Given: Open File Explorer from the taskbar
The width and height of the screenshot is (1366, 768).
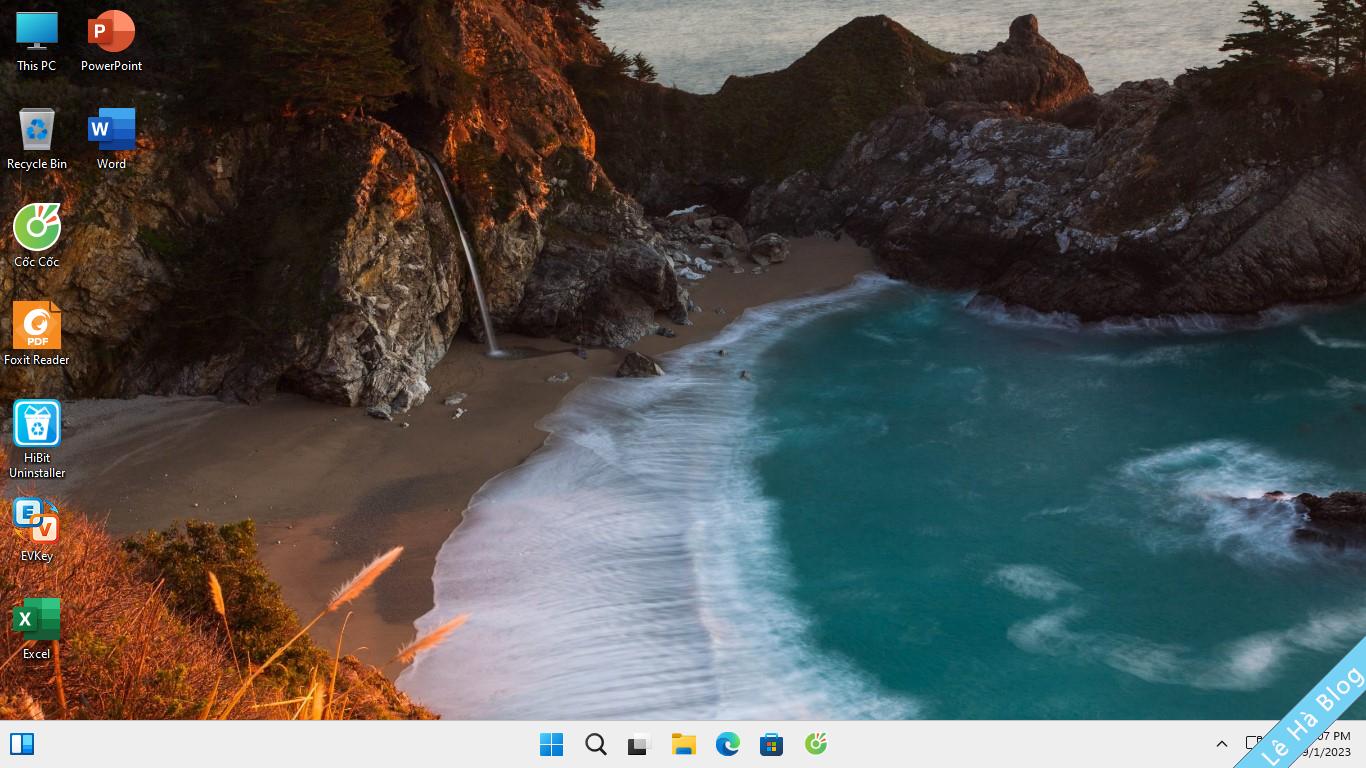Looking at the screenshot, I should pyautogui.click(x=683, y=744).
